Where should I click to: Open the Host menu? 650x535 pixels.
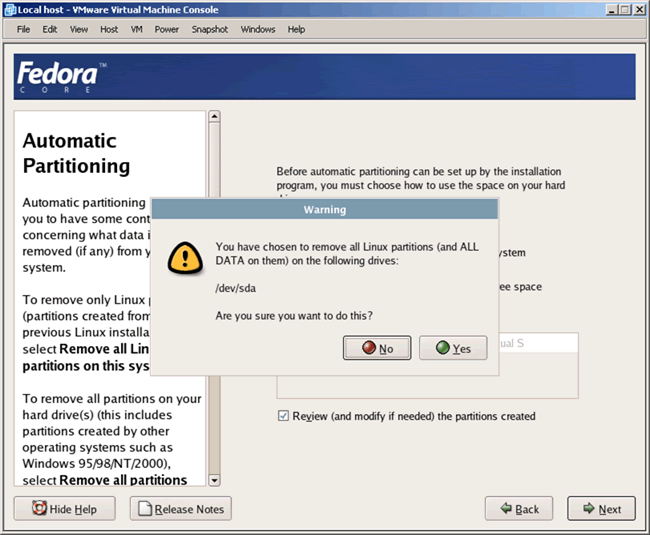[x=109, y=29]
